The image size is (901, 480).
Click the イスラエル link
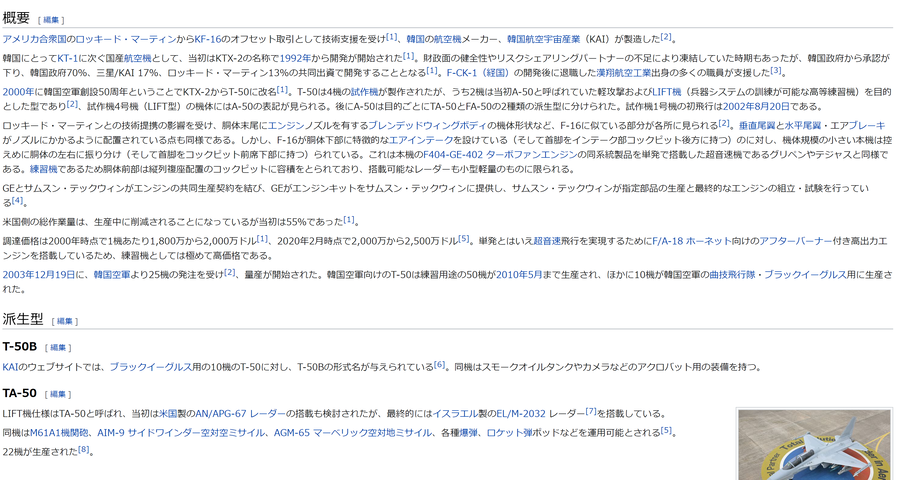(456, 414)
